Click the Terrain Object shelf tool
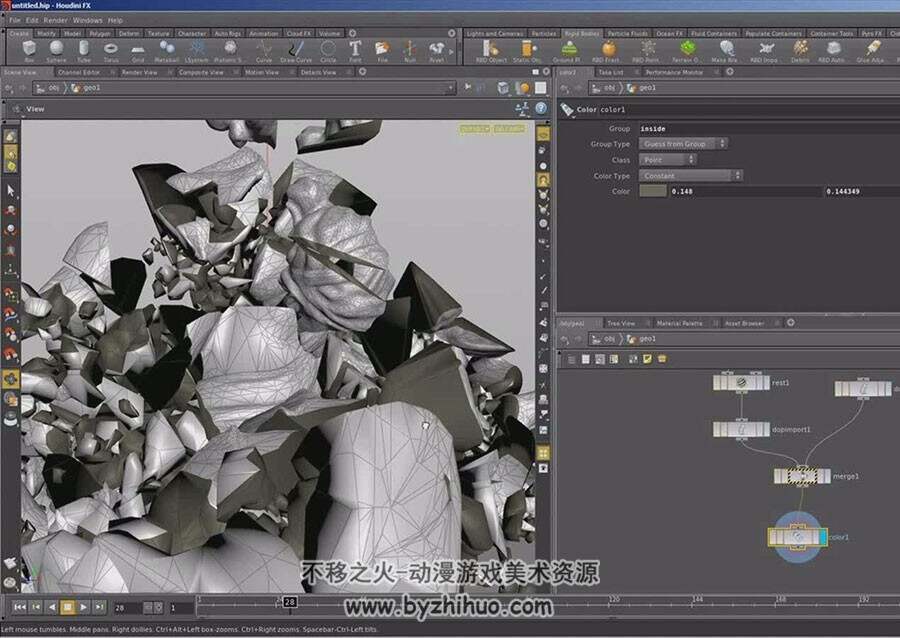 tap(685, 50)
